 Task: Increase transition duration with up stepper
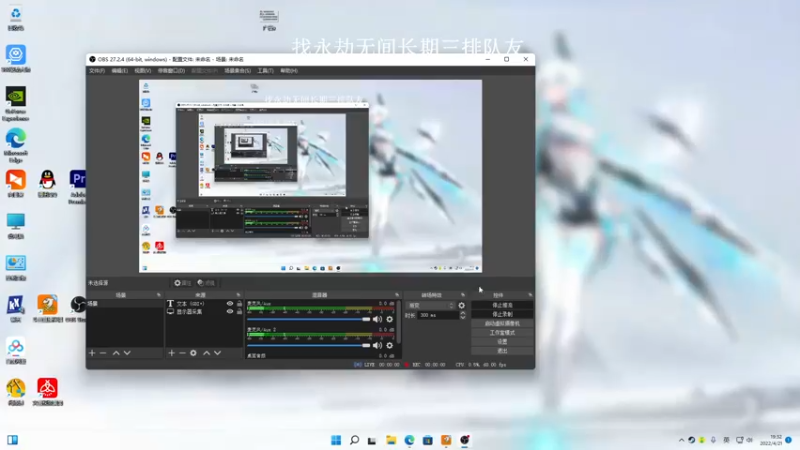tap(463, 313)
